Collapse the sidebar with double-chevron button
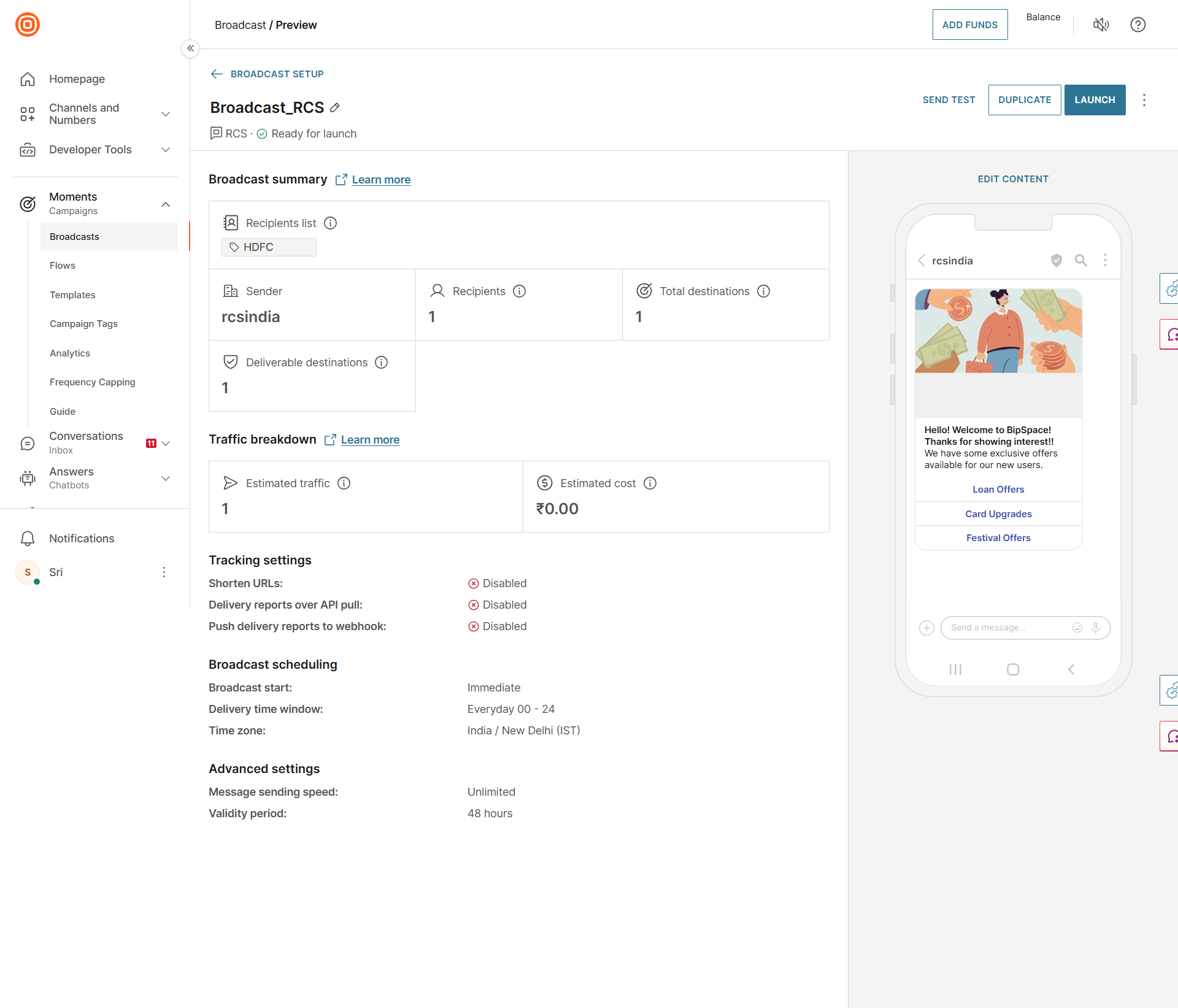This screenshot has height=1008, width=1178. [190, 48]
